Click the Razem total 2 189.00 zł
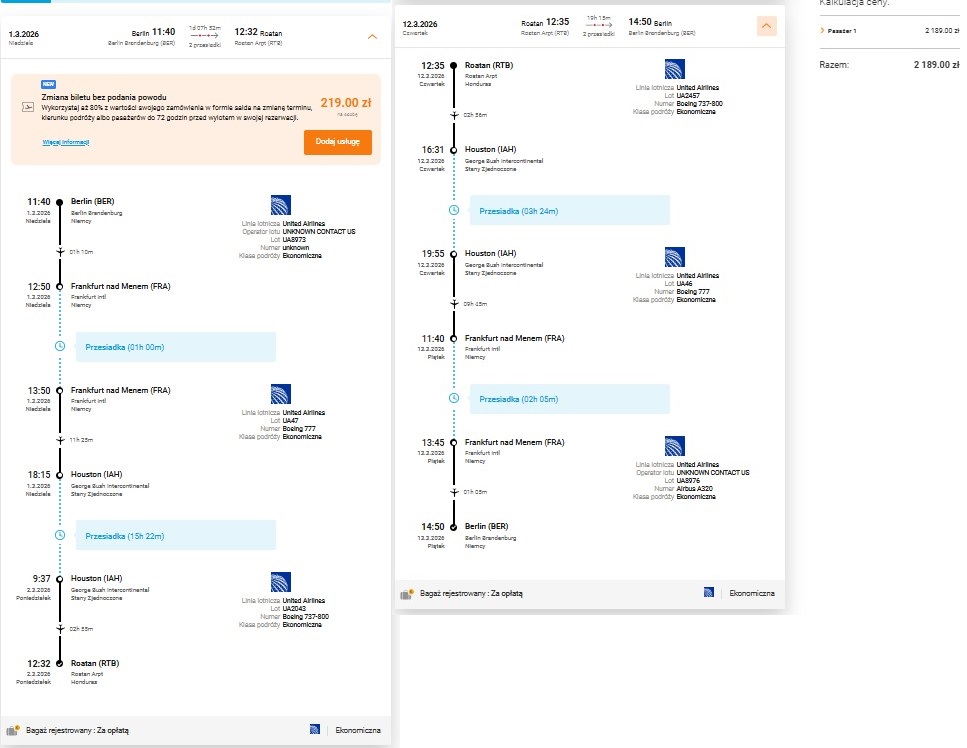 point(937,65)
